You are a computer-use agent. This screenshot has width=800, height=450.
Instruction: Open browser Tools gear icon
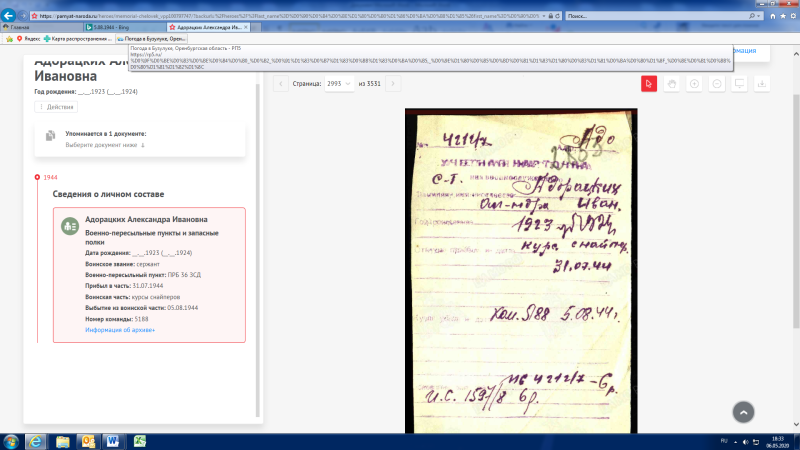793,16
